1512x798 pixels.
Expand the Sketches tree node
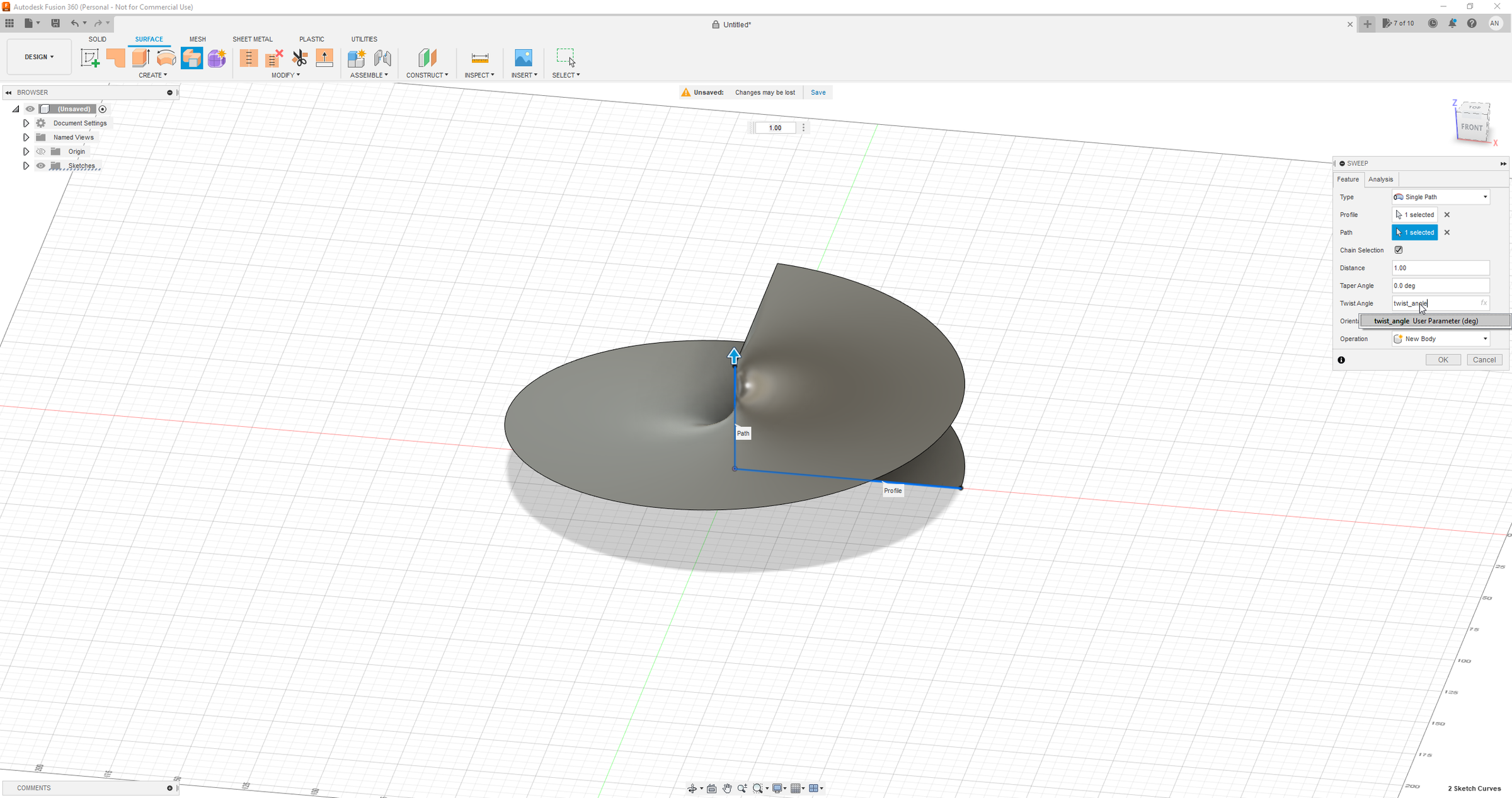coord(26,166)
